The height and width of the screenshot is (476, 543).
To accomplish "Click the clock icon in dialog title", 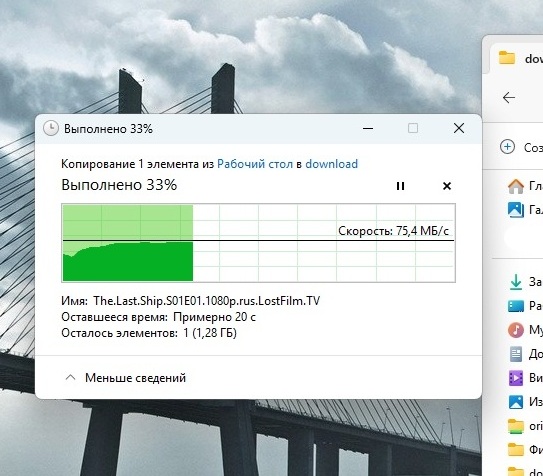I will click(x=51, y=128).
